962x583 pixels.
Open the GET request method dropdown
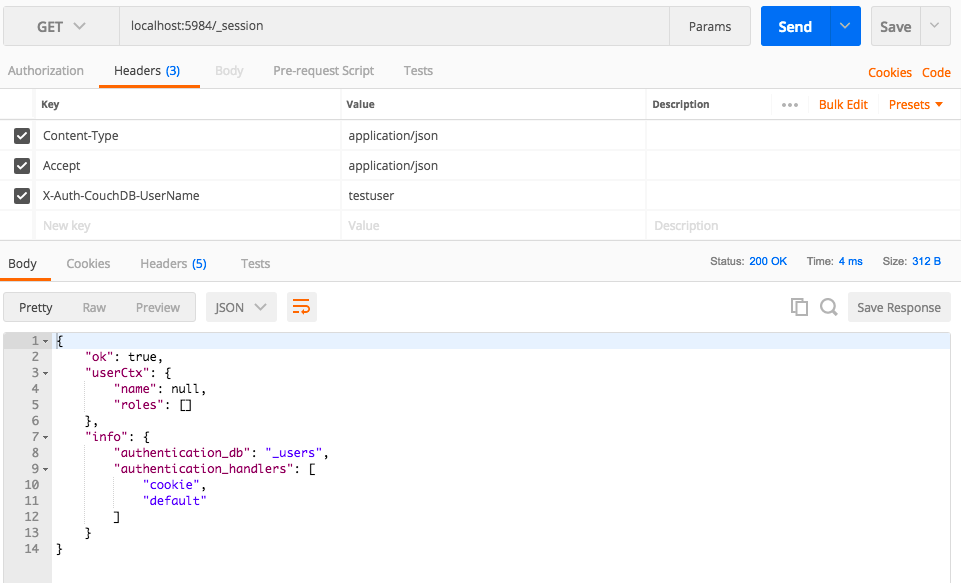[x=60, y=25]
